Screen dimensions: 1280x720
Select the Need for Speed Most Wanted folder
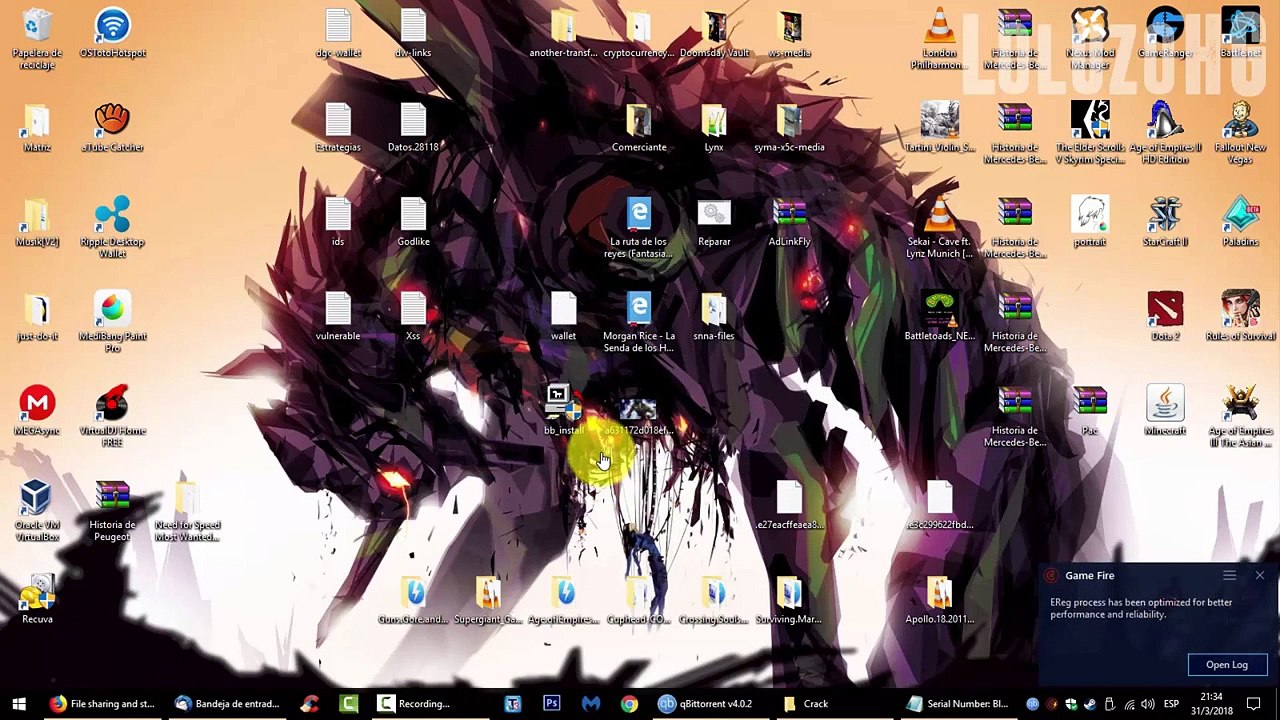coord(187,511)
